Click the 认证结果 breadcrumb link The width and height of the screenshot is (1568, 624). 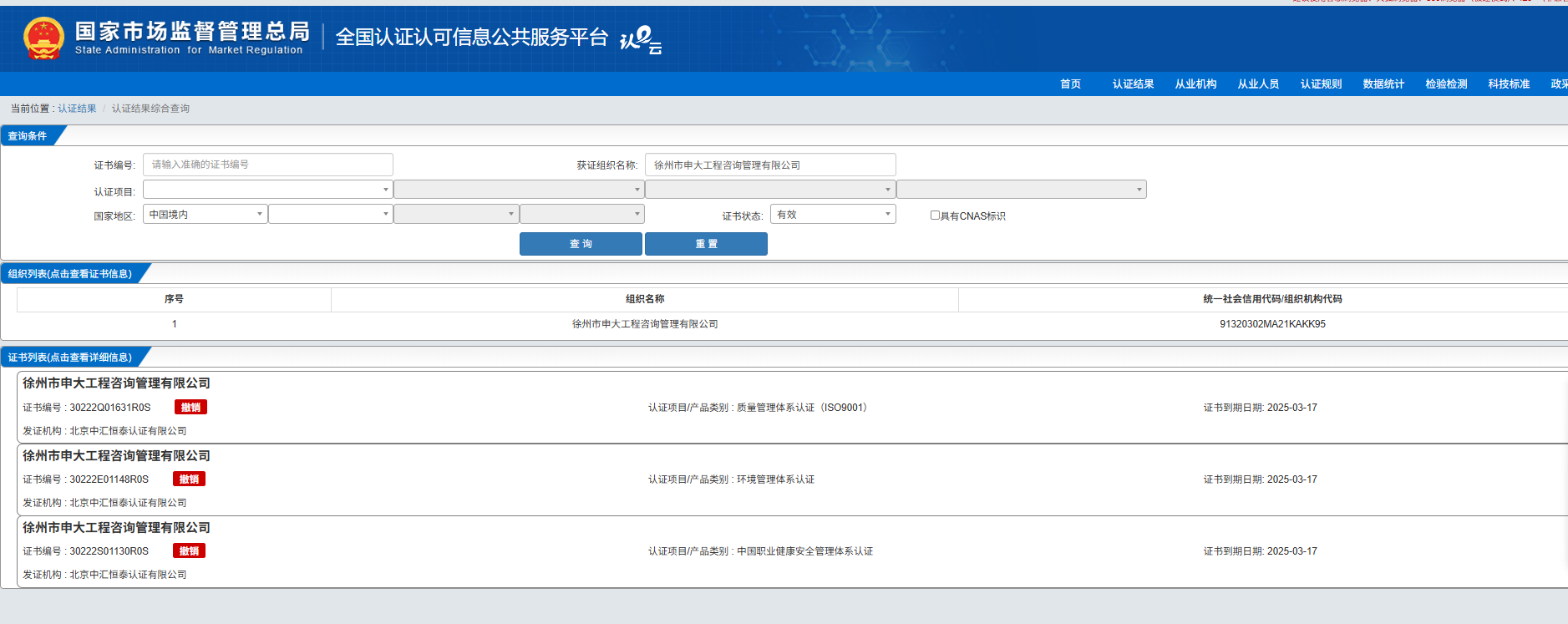77,109
